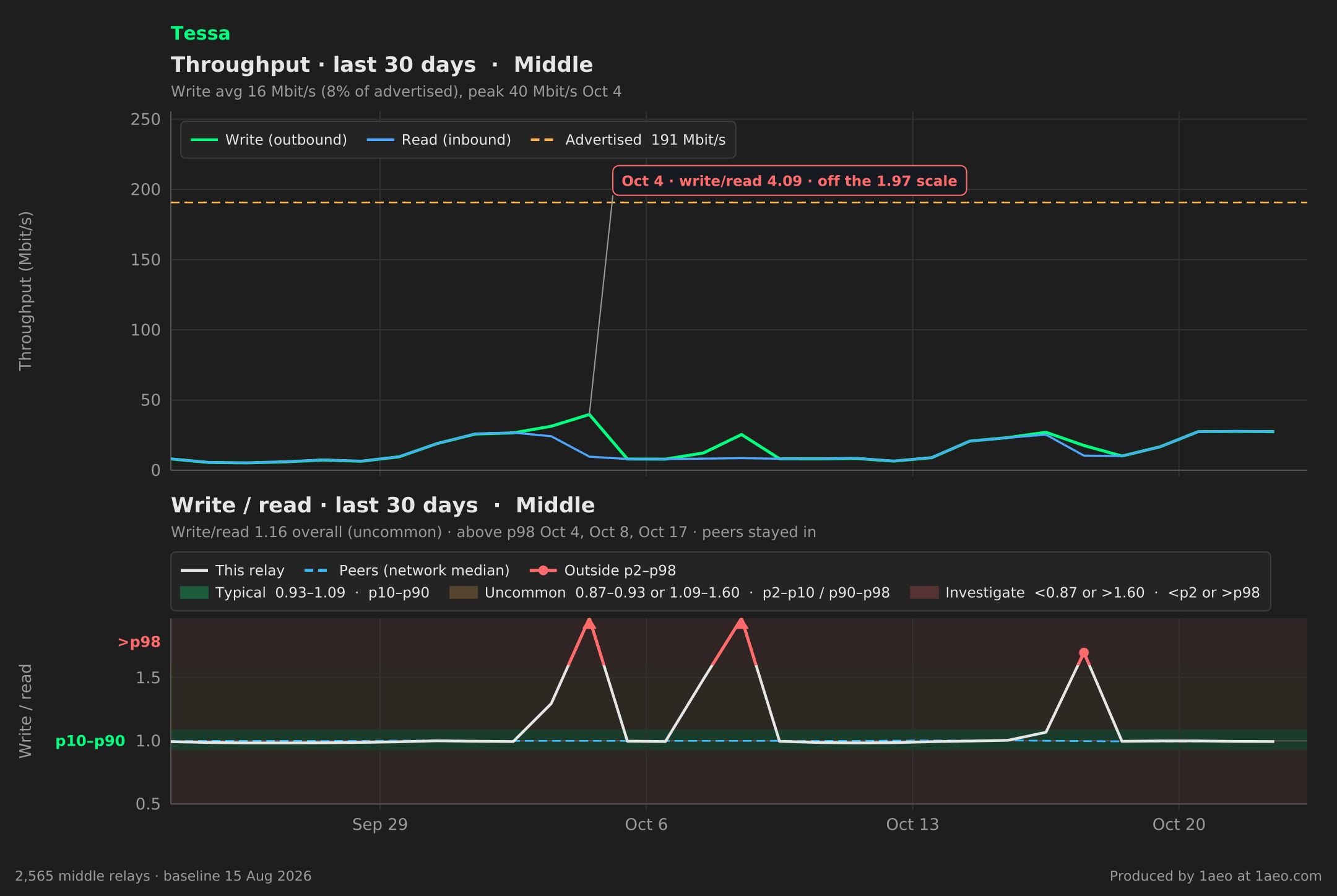Screen dimensions: 1337x896
Task: Click the 'Write avg 16 Mbit/s' subtitle
Action: 396,92
